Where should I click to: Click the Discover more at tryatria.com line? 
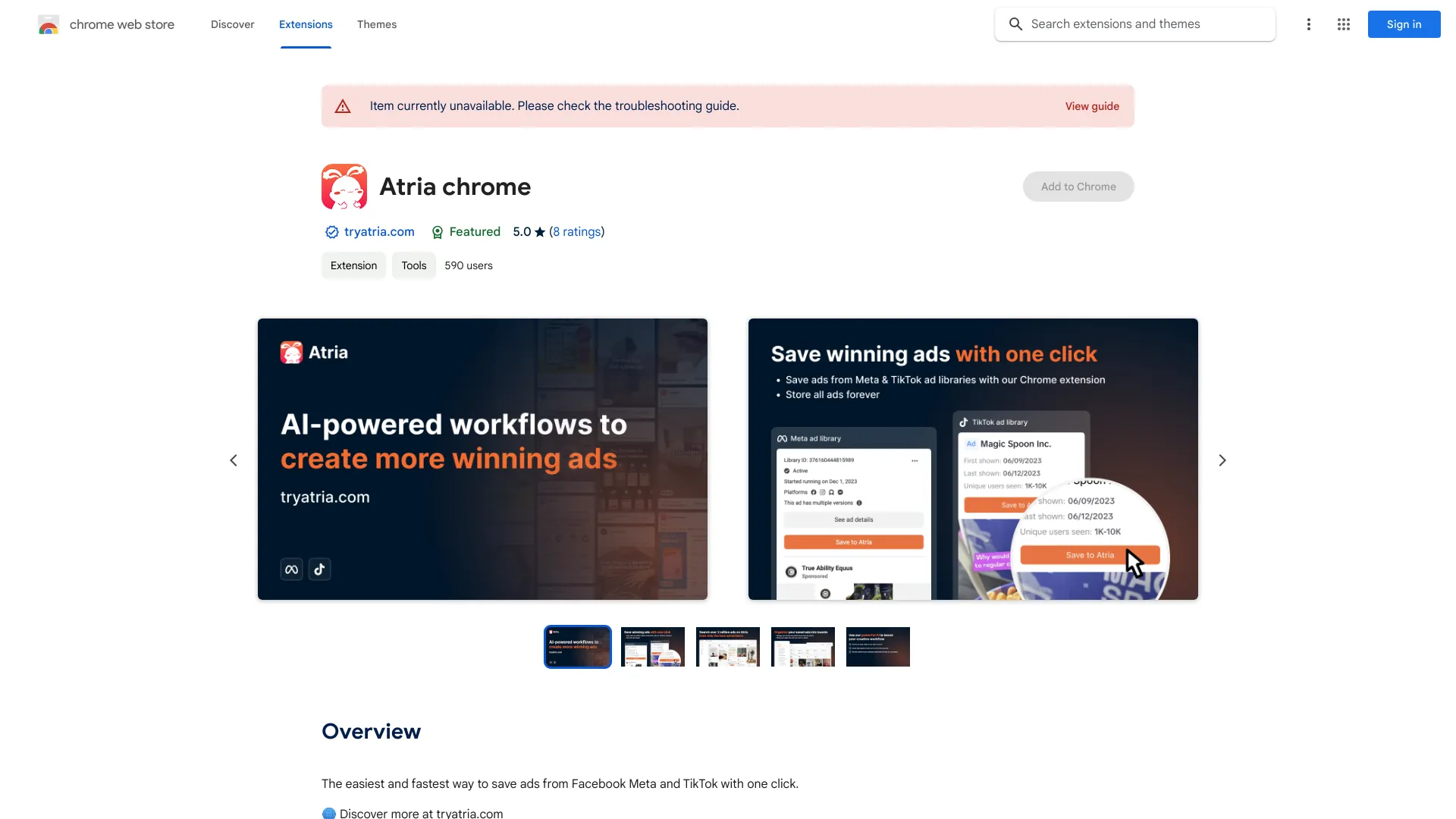coord(413,813)
